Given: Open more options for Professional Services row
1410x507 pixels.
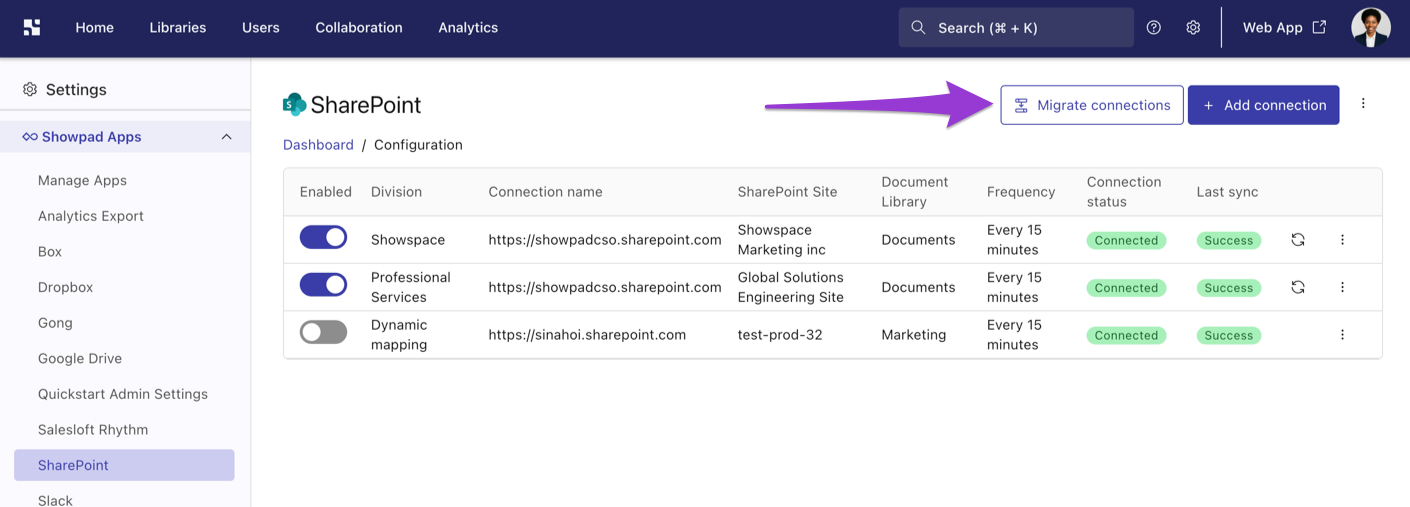Looking at the screenshot, I should 1343,287.
